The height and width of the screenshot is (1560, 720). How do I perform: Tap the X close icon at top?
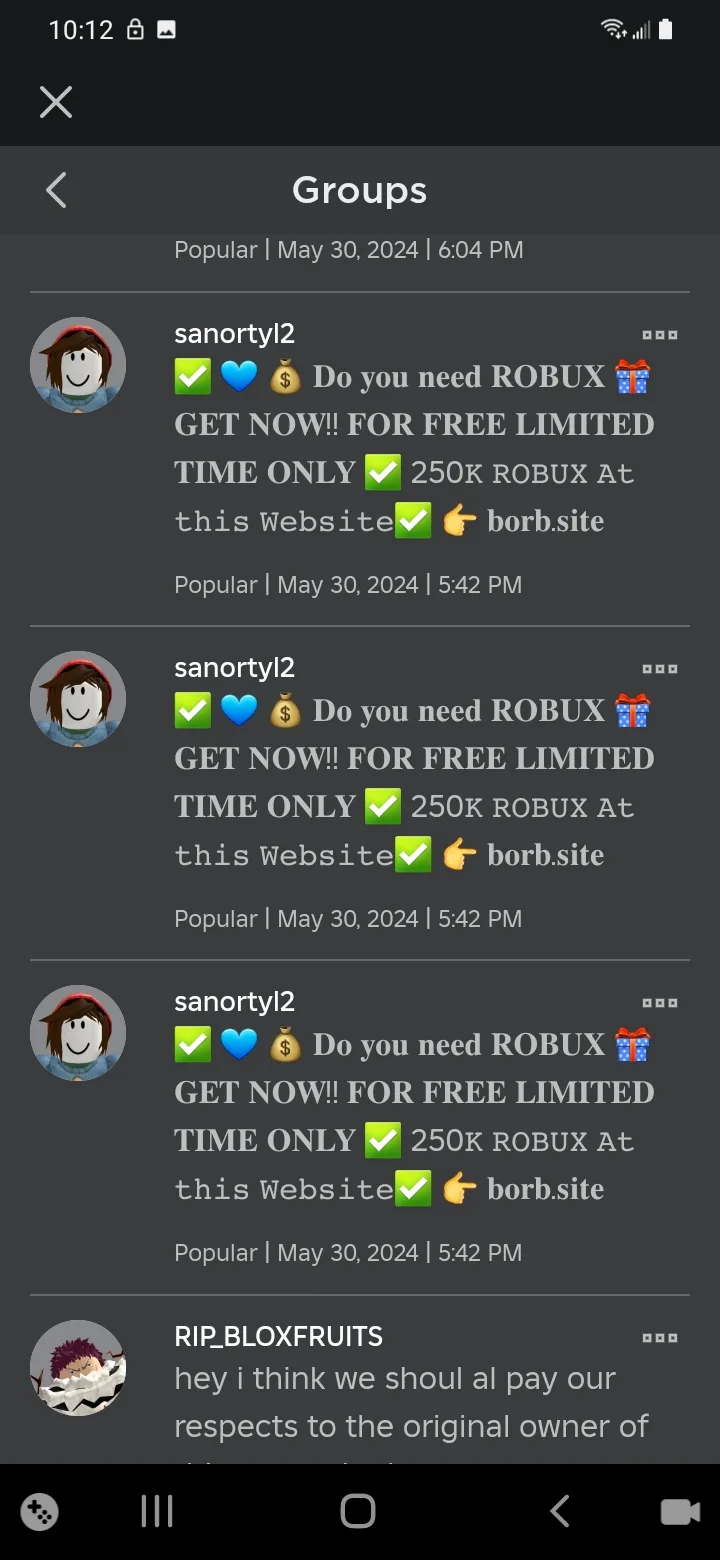coord(56,102)
